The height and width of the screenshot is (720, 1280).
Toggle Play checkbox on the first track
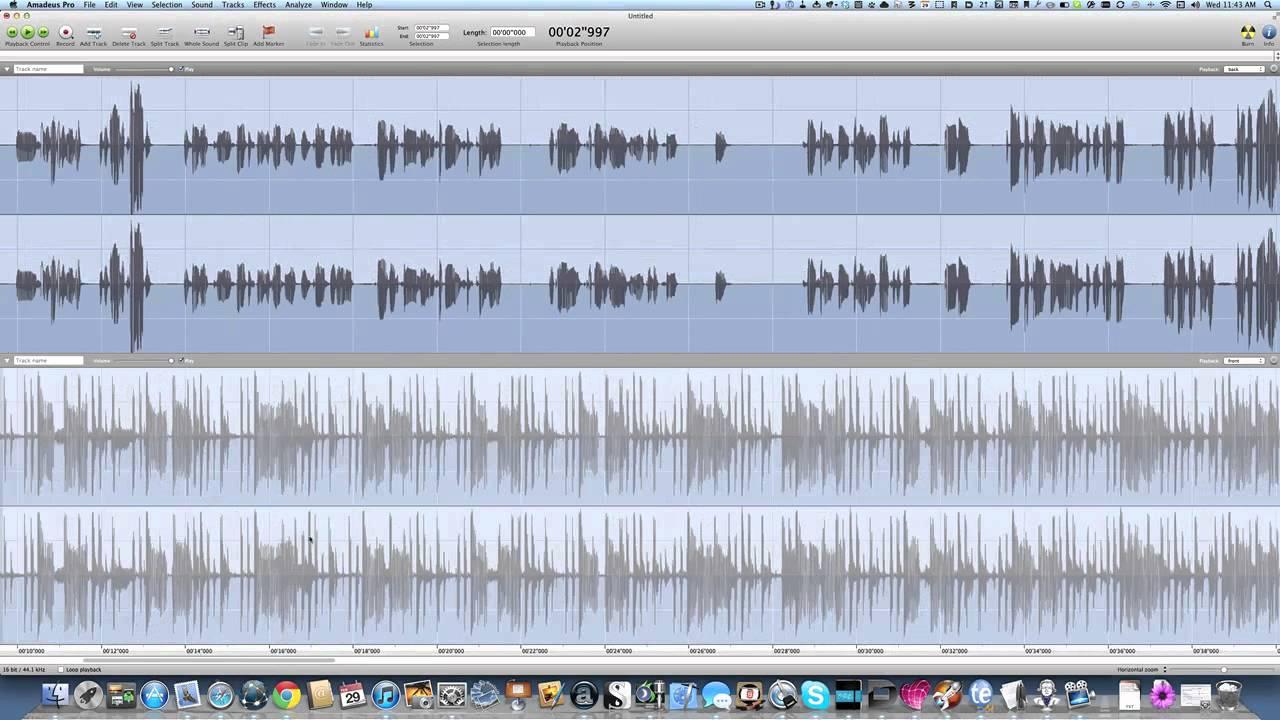[180, 69]
